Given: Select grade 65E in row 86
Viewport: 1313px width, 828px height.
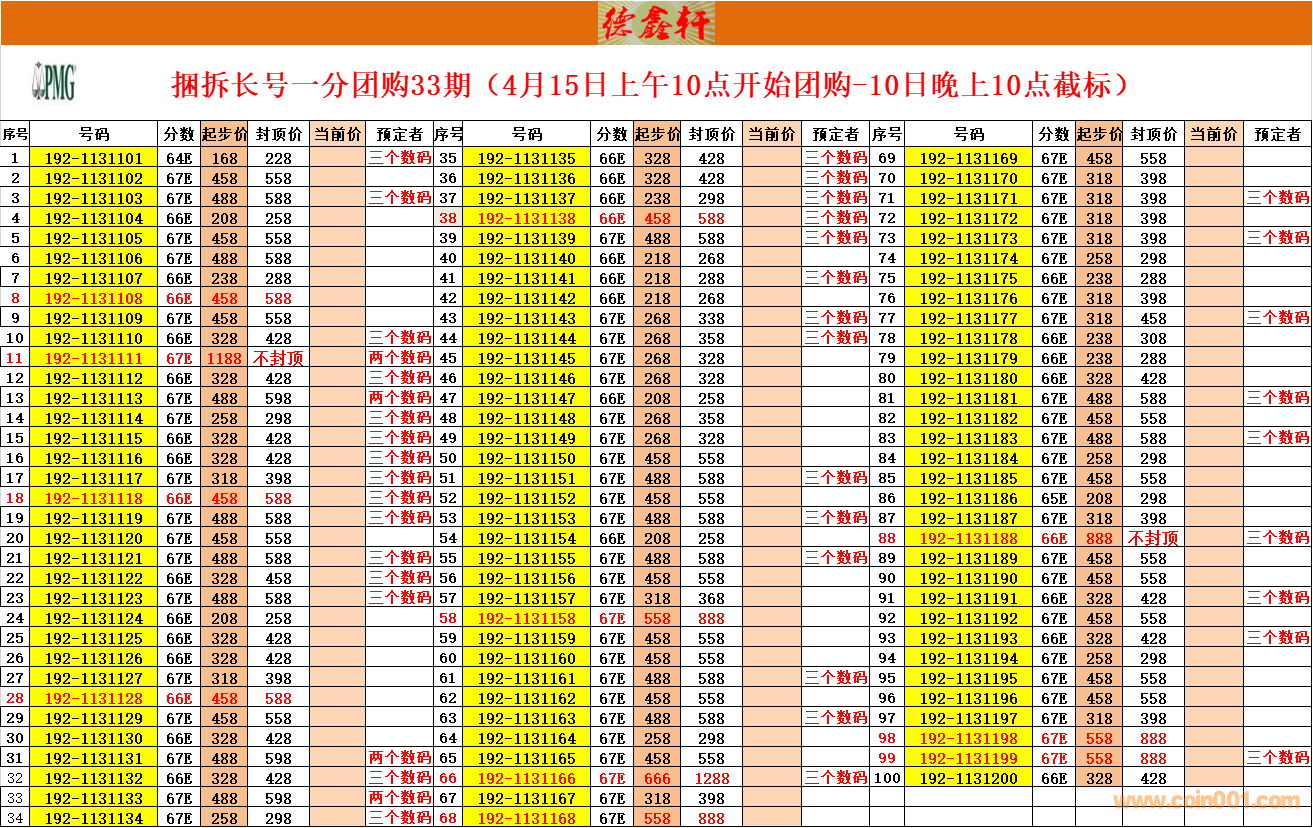Looking at the screenshot, I should (1054, 498).
